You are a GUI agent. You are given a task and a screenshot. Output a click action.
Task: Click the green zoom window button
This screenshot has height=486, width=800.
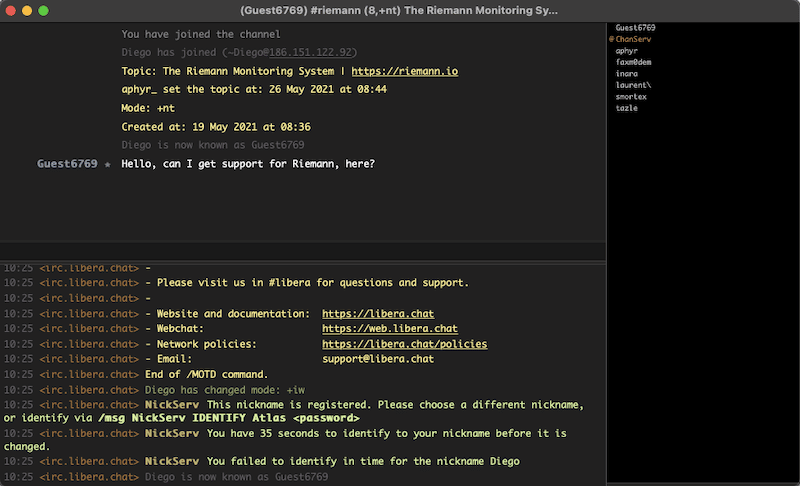coord(43,11)
